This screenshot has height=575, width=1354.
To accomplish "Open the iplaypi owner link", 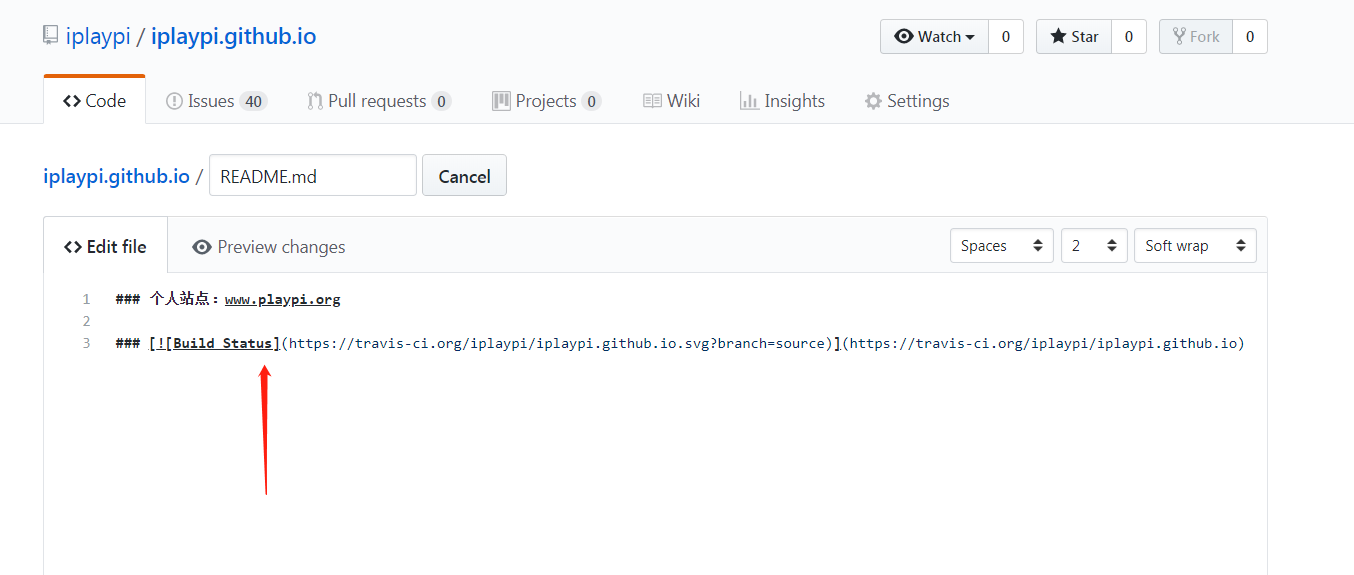I will pyautogui.click(x=98, y=37).
